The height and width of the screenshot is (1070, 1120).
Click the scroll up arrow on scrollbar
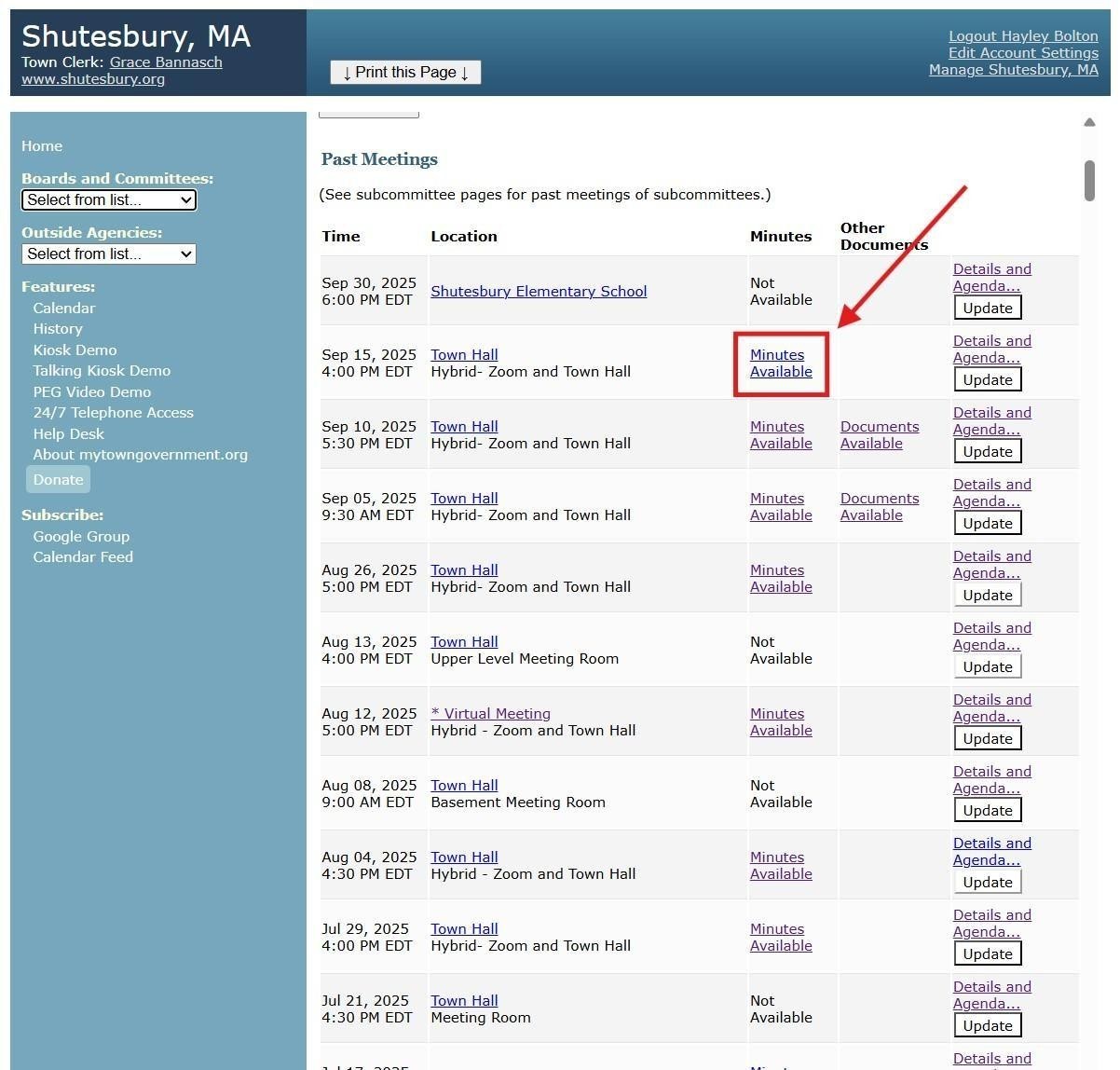[x=1089, y=122]
